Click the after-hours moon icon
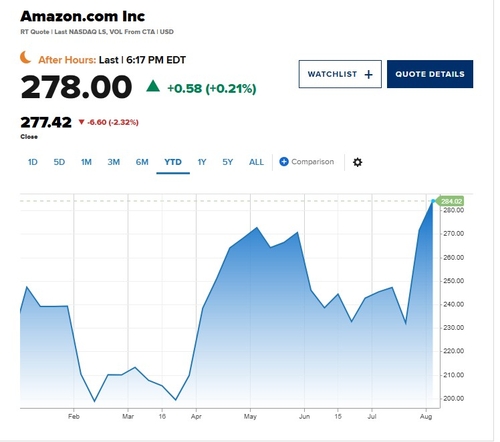The image size is (500, 442). (25, 57)
